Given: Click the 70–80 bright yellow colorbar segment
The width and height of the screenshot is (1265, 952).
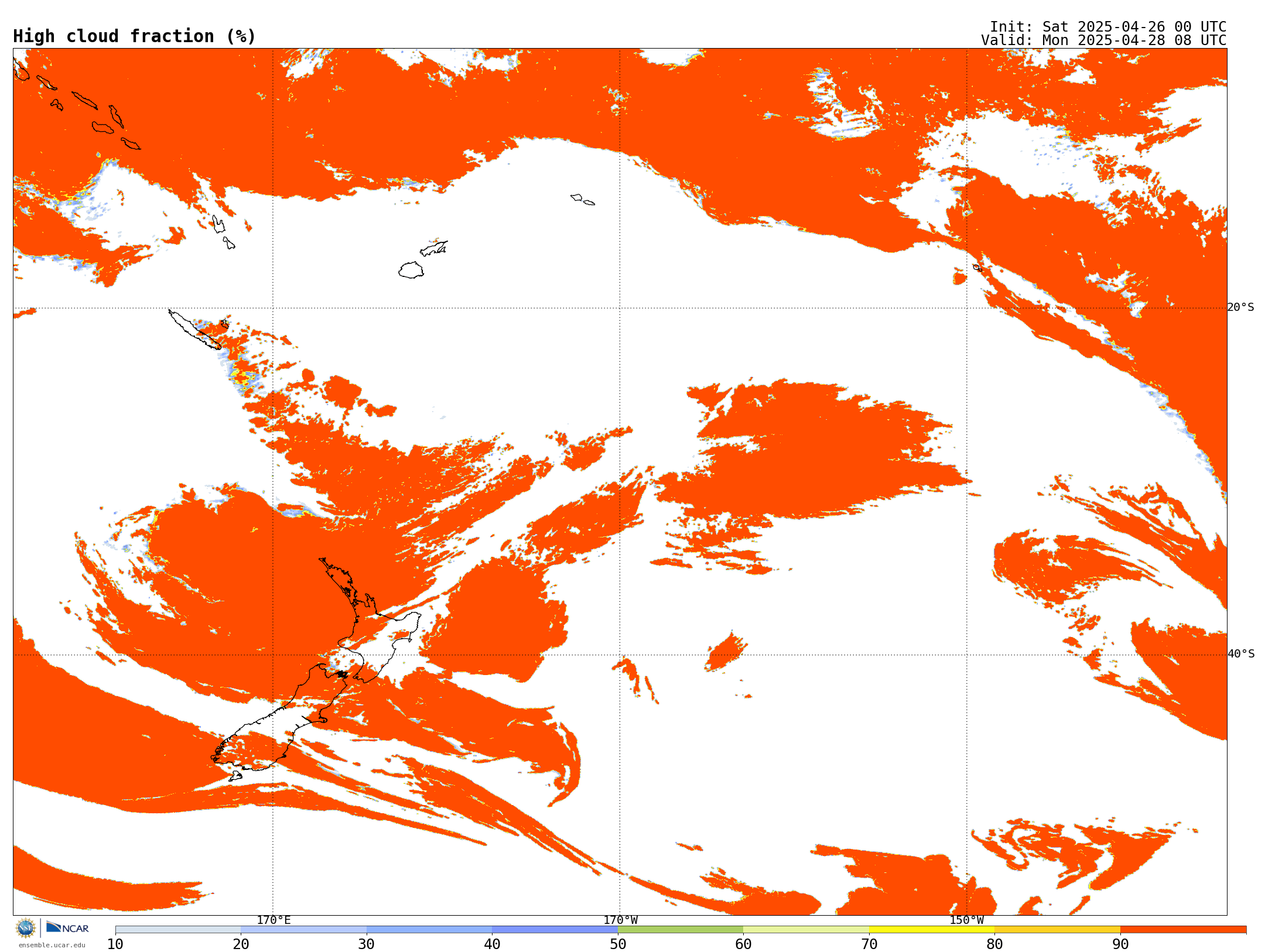Looking at the screenshot, I should click(x=932, y=930).
